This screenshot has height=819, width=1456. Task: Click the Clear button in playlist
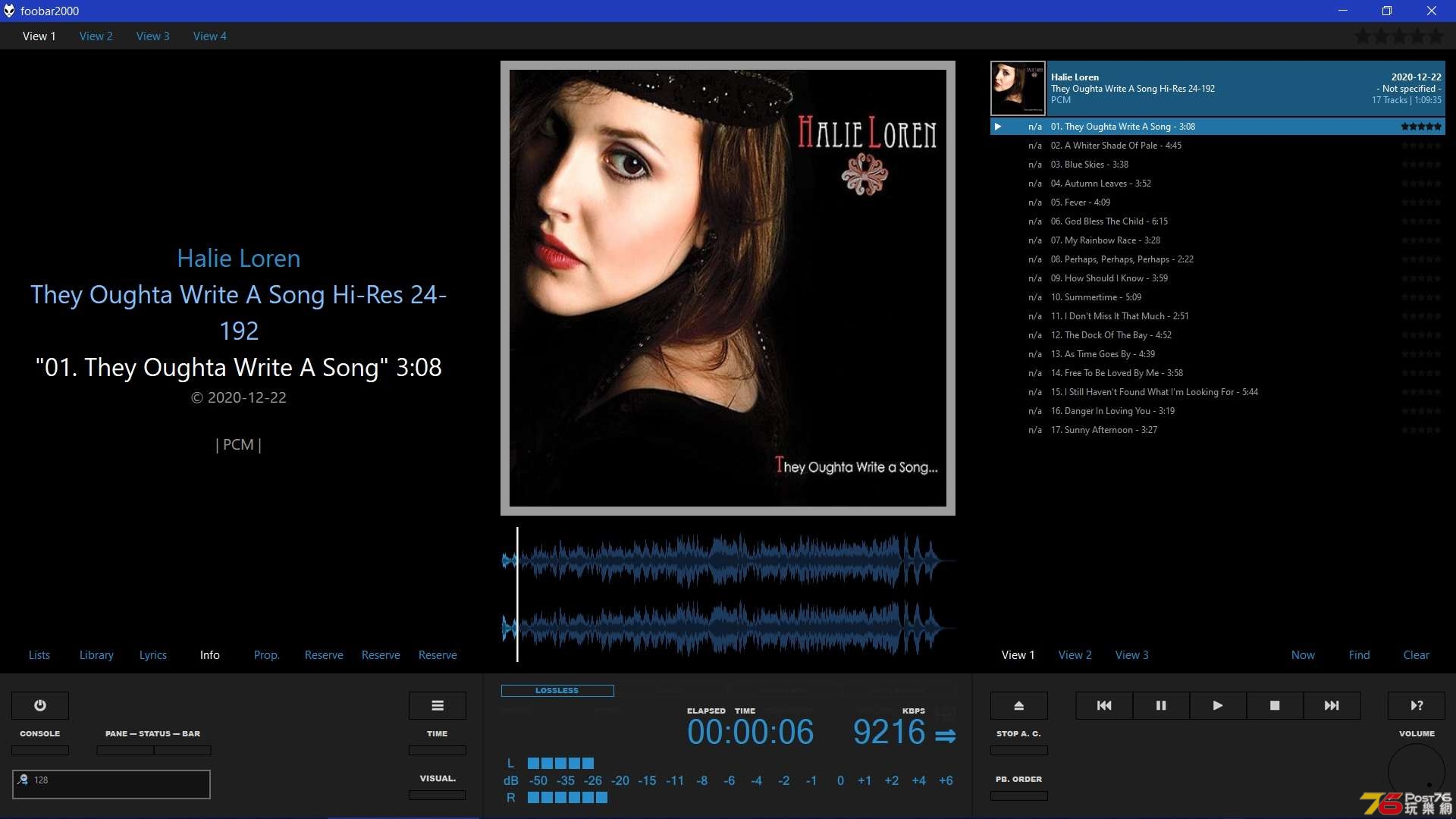[x=1417, y=654]
